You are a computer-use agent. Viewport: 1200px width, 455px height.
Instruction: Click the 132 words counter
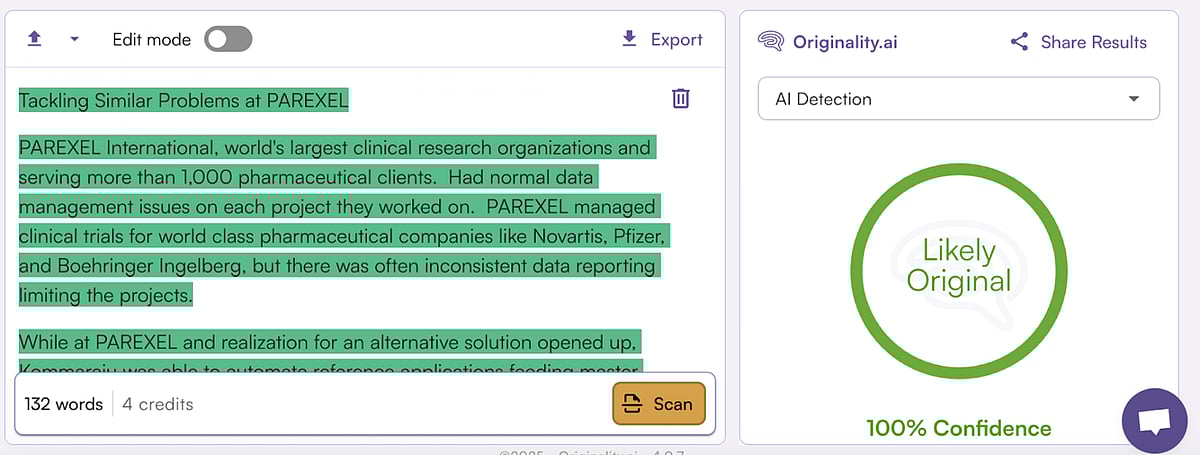pyautogui.click(x=64, y=404)
